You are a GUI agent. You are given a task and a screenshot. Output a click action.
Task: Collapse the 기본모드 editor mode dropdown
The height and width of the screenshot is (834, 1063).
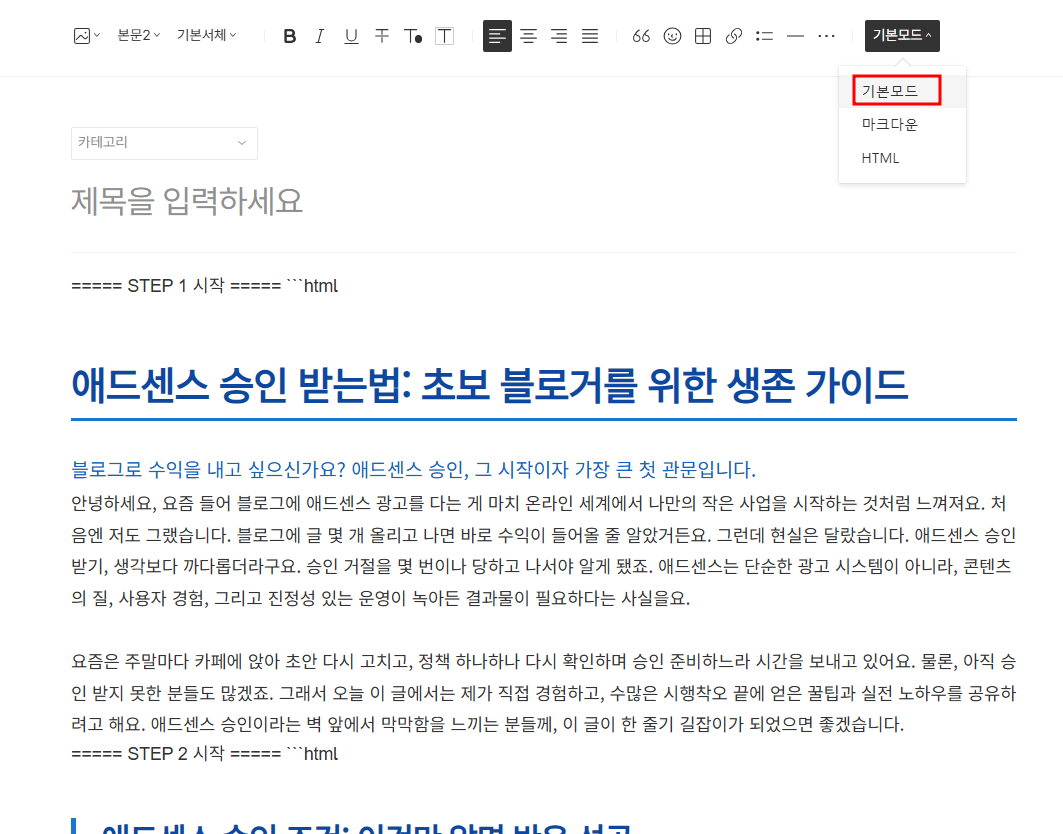[x=902, y=36]
